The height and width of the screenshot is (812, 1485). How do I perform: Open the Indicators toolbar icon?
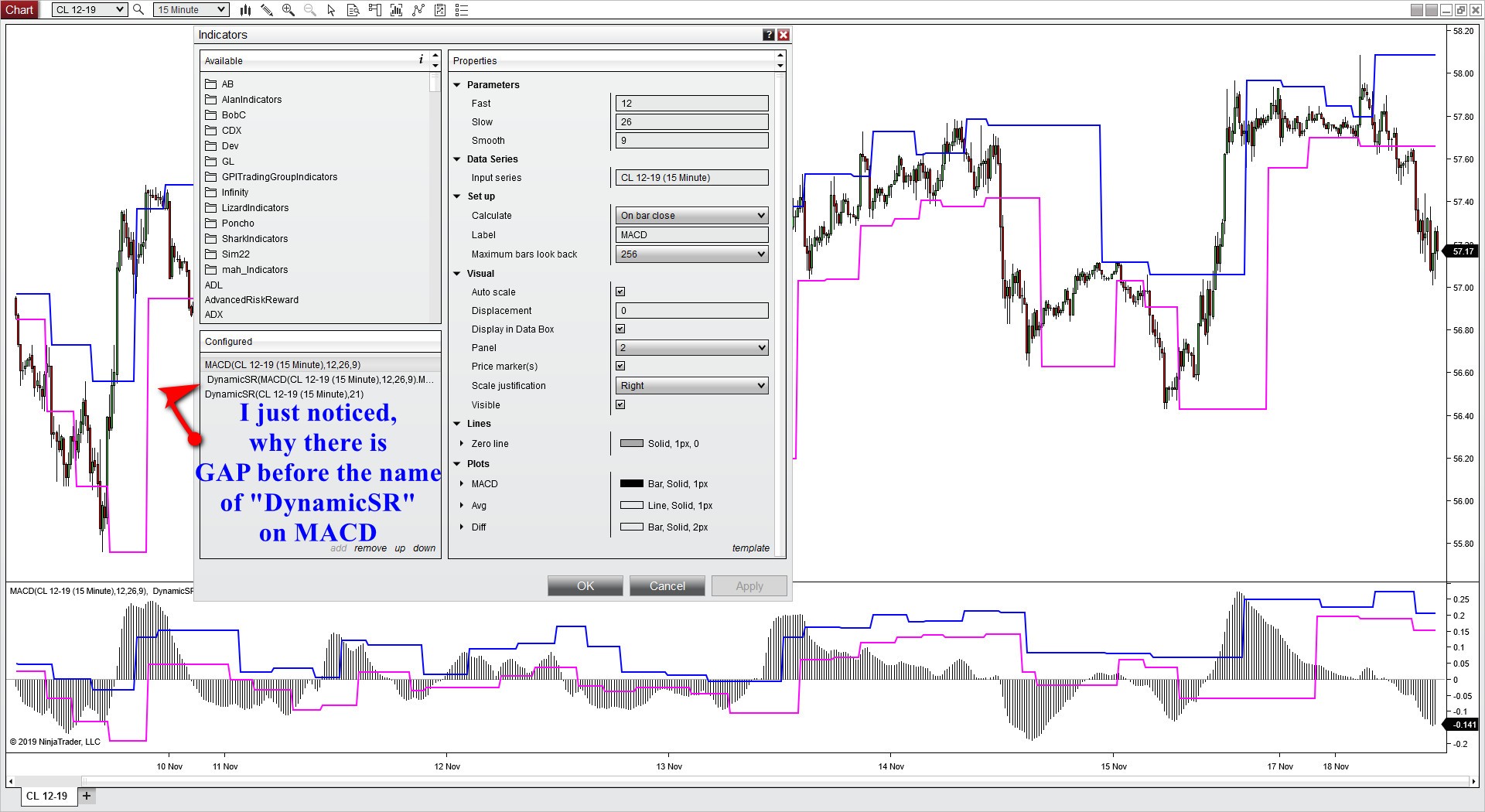418,9
